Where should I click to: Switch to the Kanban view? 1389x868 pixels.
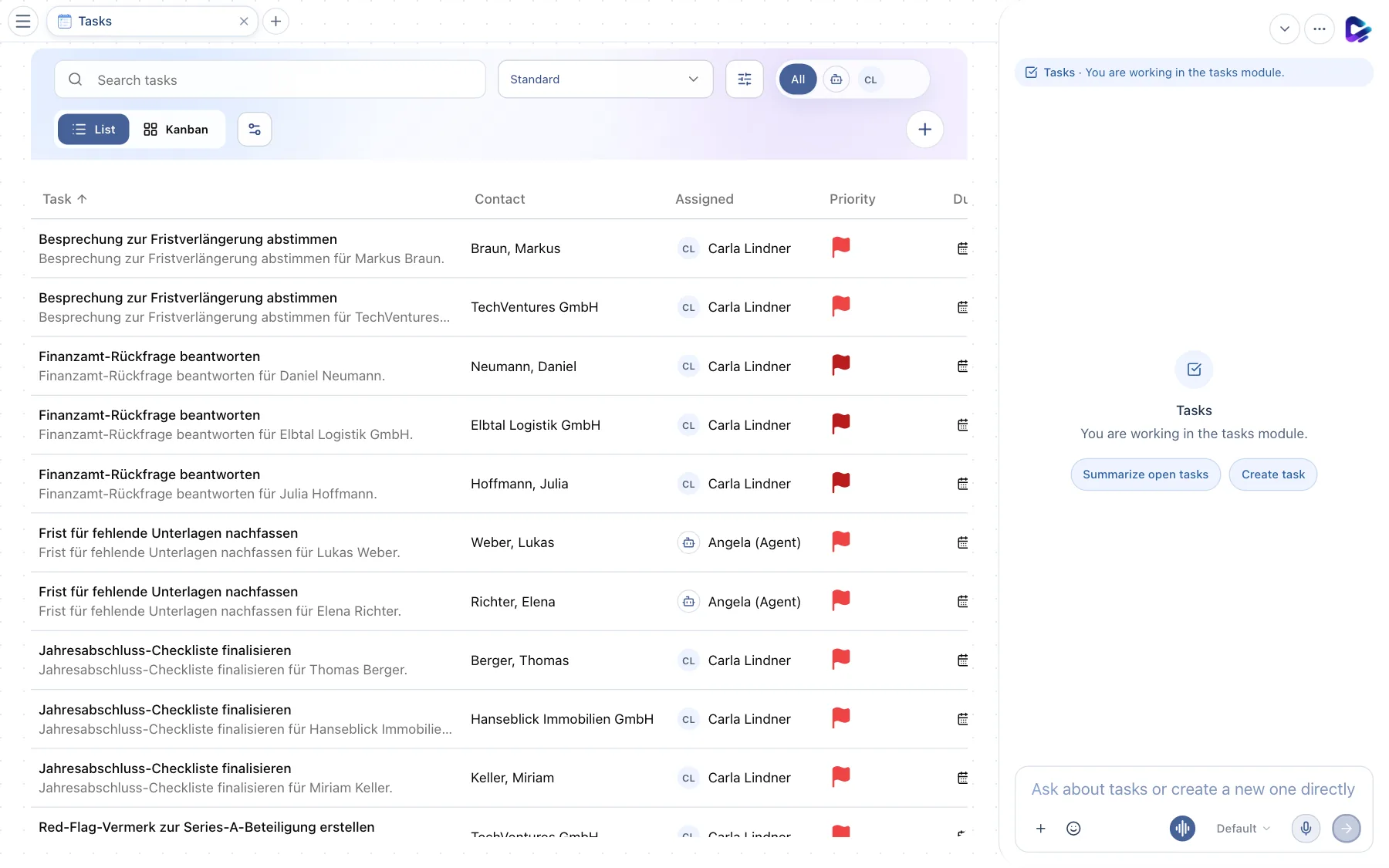(x=177, y=130)
